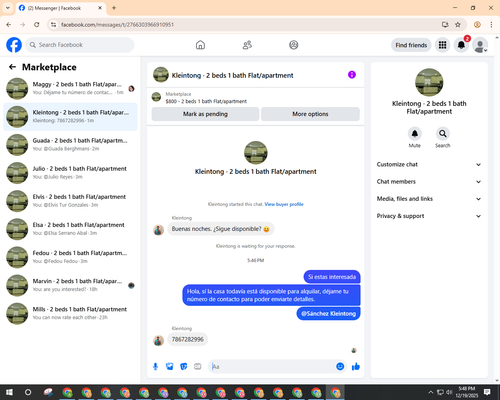Open Fedou conversation in list

70,257
